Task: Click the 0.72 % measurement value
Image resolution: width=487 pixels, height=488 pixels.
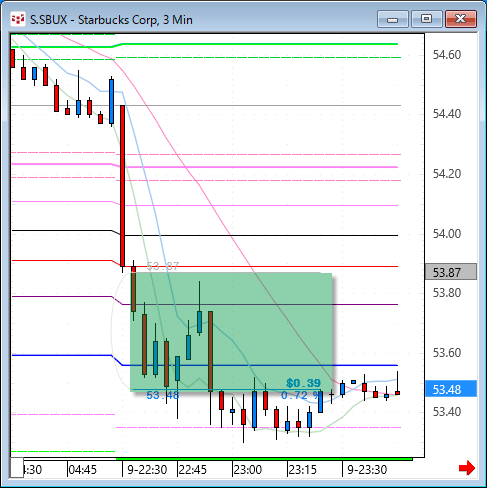Action: click(301, 395)
